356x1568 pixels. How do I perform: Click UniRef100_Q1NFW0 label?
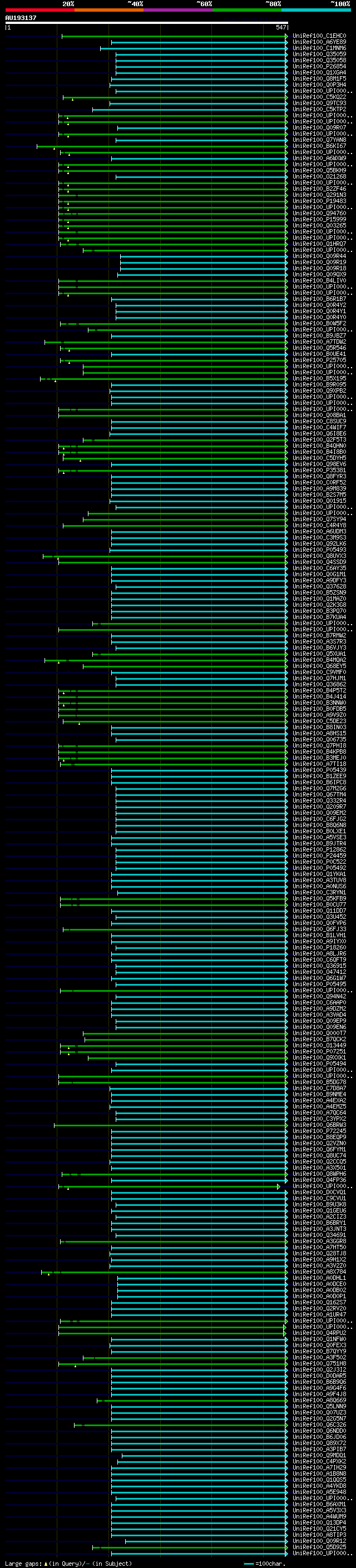point(319,1338)
